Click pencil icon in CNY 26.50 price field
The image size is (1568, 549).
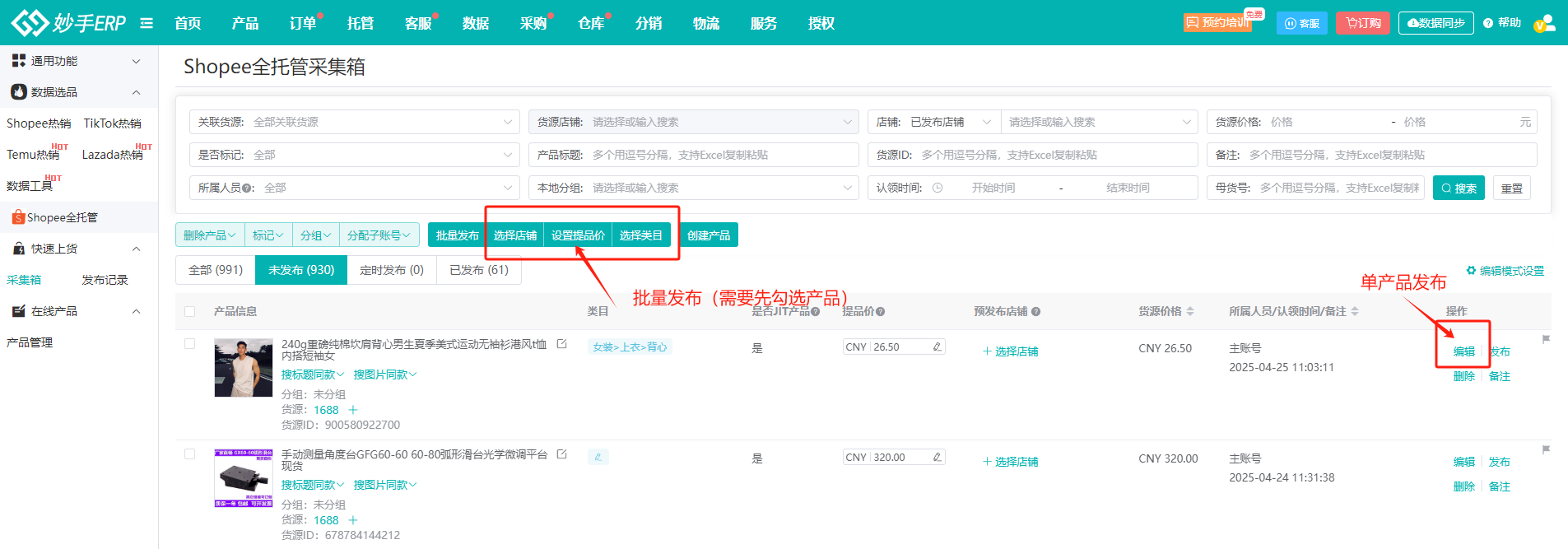pos(937,347)
